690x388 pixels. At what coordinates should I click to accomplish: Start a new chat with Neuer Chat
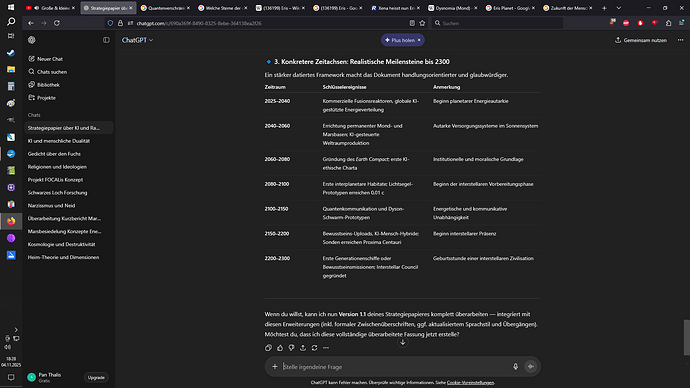[68, 59]
